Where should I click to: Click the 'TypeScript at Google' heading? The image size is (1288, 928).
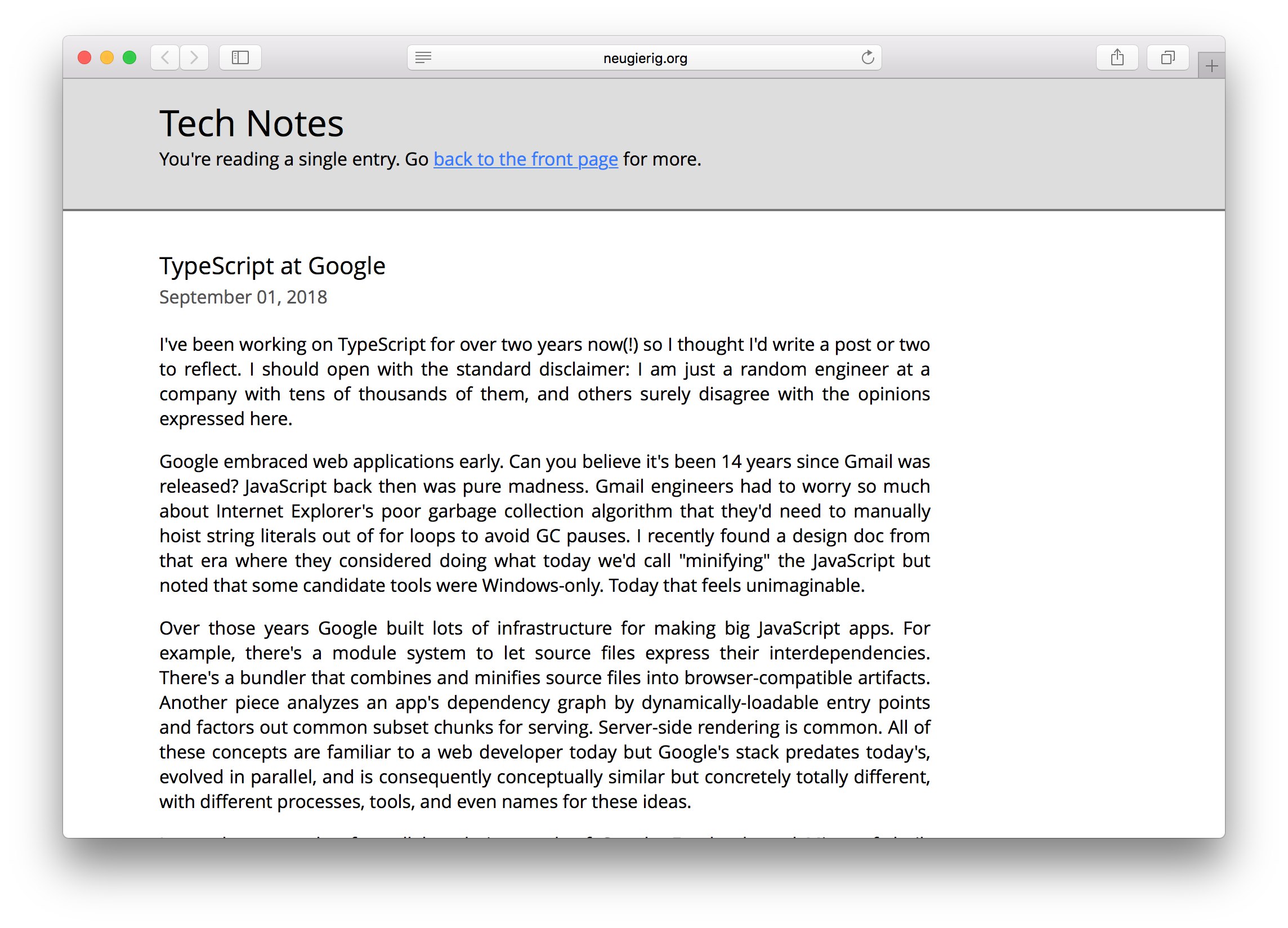coord(272,266)
